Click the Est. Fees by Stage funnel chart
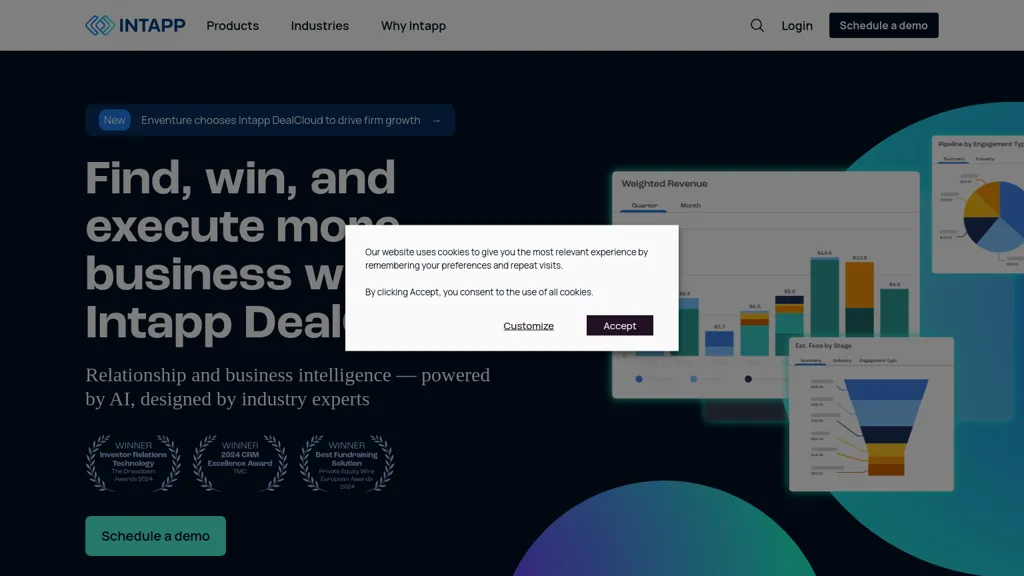The width and height of the screenshot is (1024, 576). pos(886,426)
